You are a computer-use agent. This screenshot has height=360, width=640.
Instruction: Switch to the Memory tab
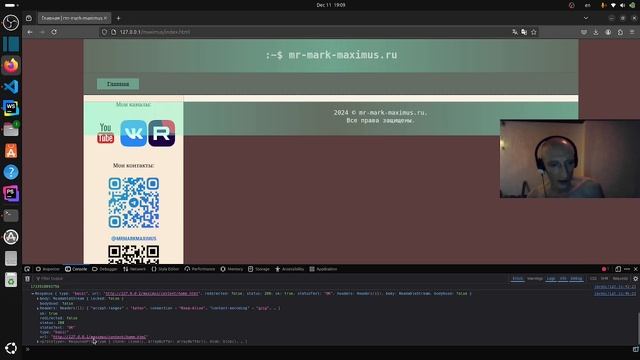click(232, 269)
